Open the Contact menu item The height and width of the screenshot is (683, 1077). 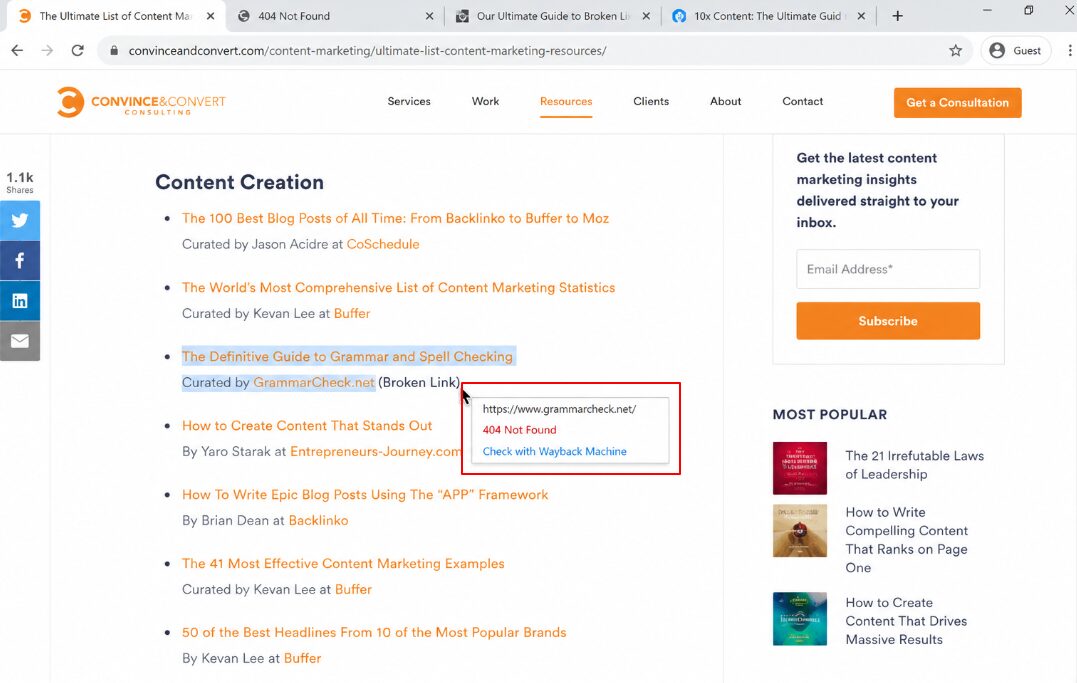[802, 101]
